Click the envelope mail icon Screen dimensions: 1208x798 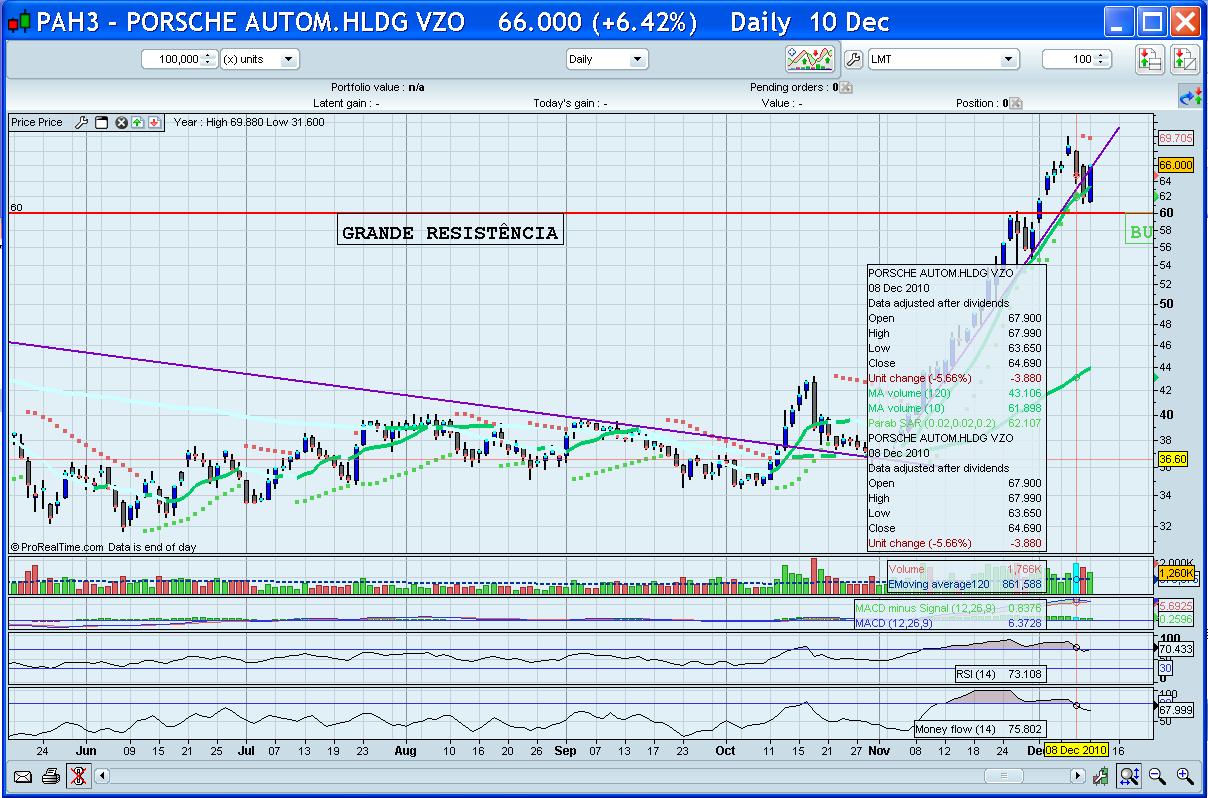click(23, 775)
